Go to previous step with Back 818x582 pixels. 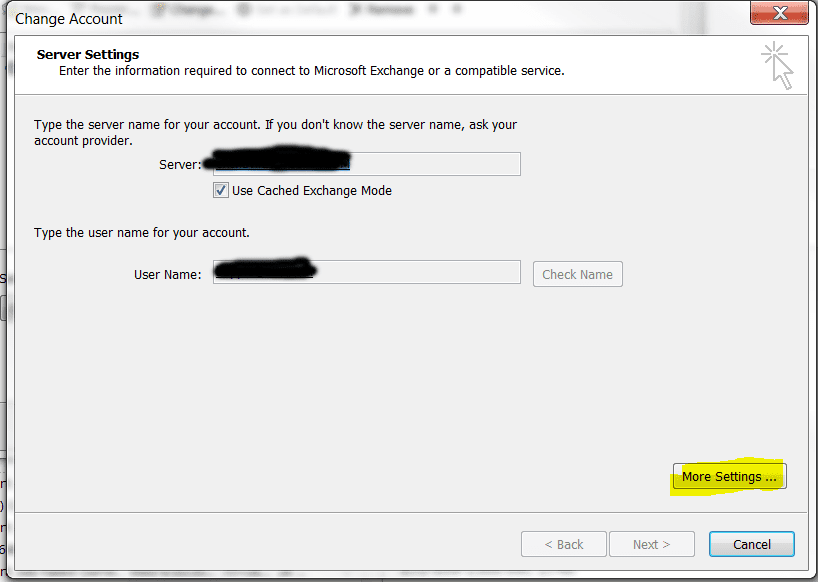coord(563,544)
